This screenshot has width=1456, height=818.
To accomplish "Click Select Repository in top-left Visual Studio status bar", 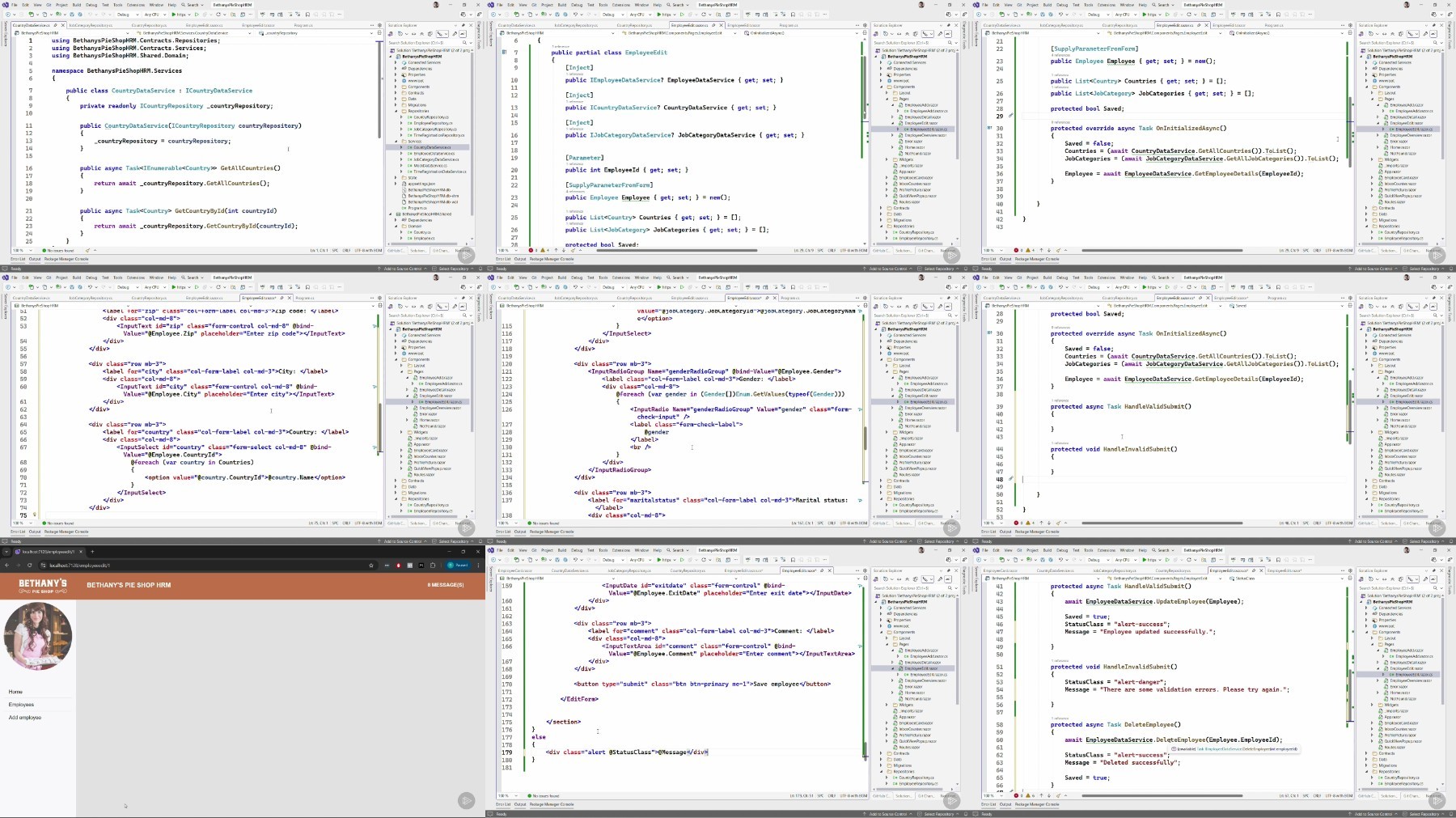I will point(453,269).
